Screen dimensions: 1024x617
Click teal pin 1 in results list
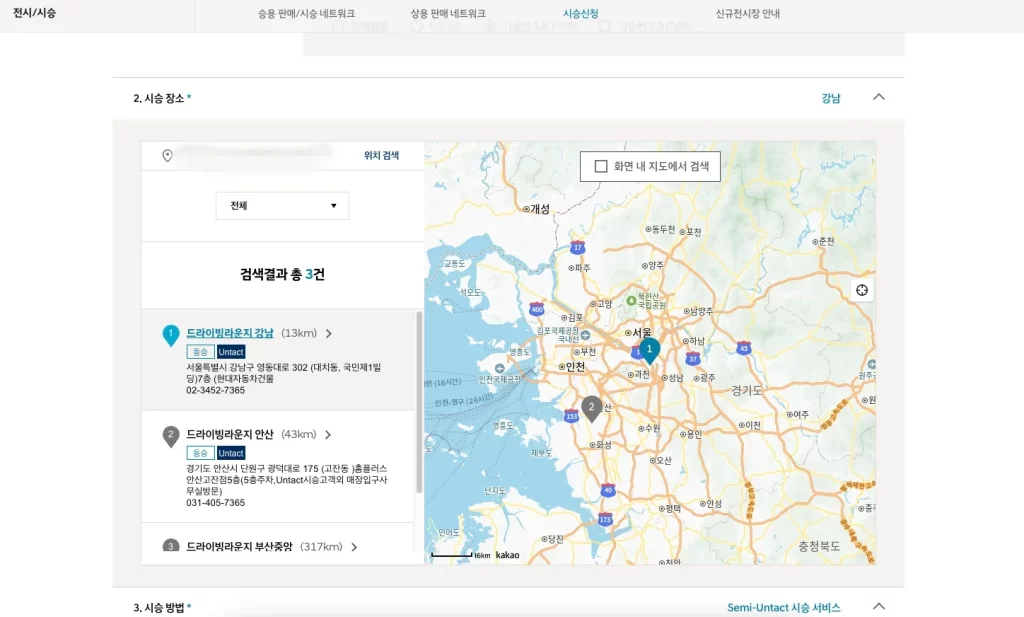tap(171, 334)
